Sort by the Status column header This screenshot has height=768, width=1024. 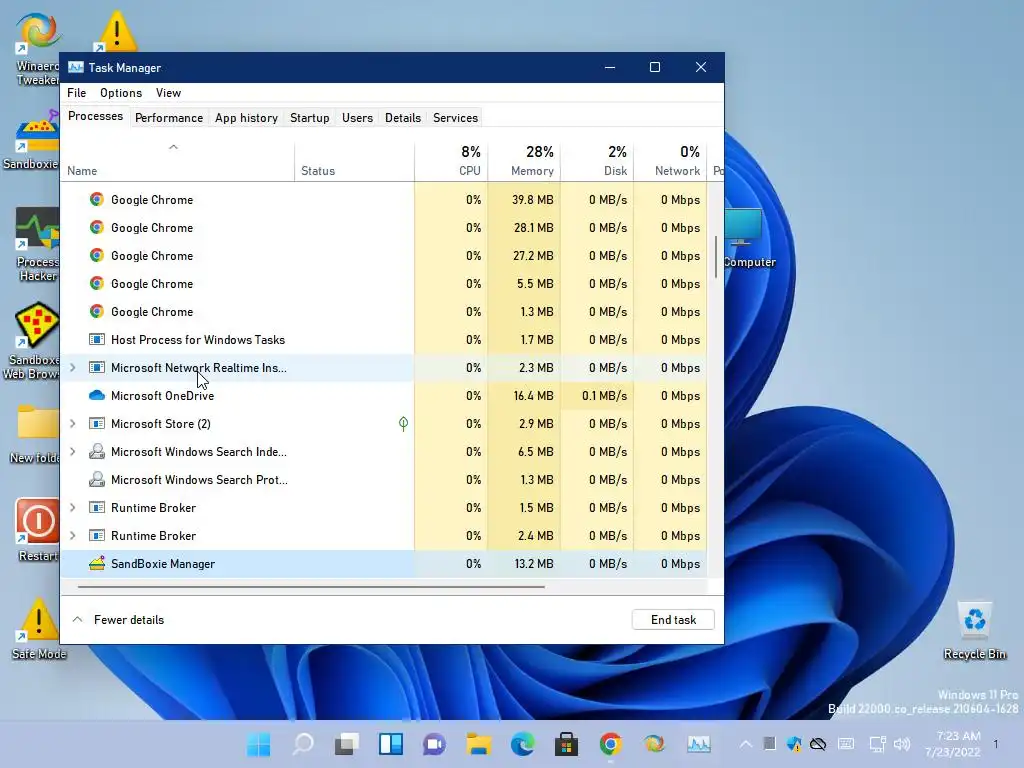(x=354, y=161)
